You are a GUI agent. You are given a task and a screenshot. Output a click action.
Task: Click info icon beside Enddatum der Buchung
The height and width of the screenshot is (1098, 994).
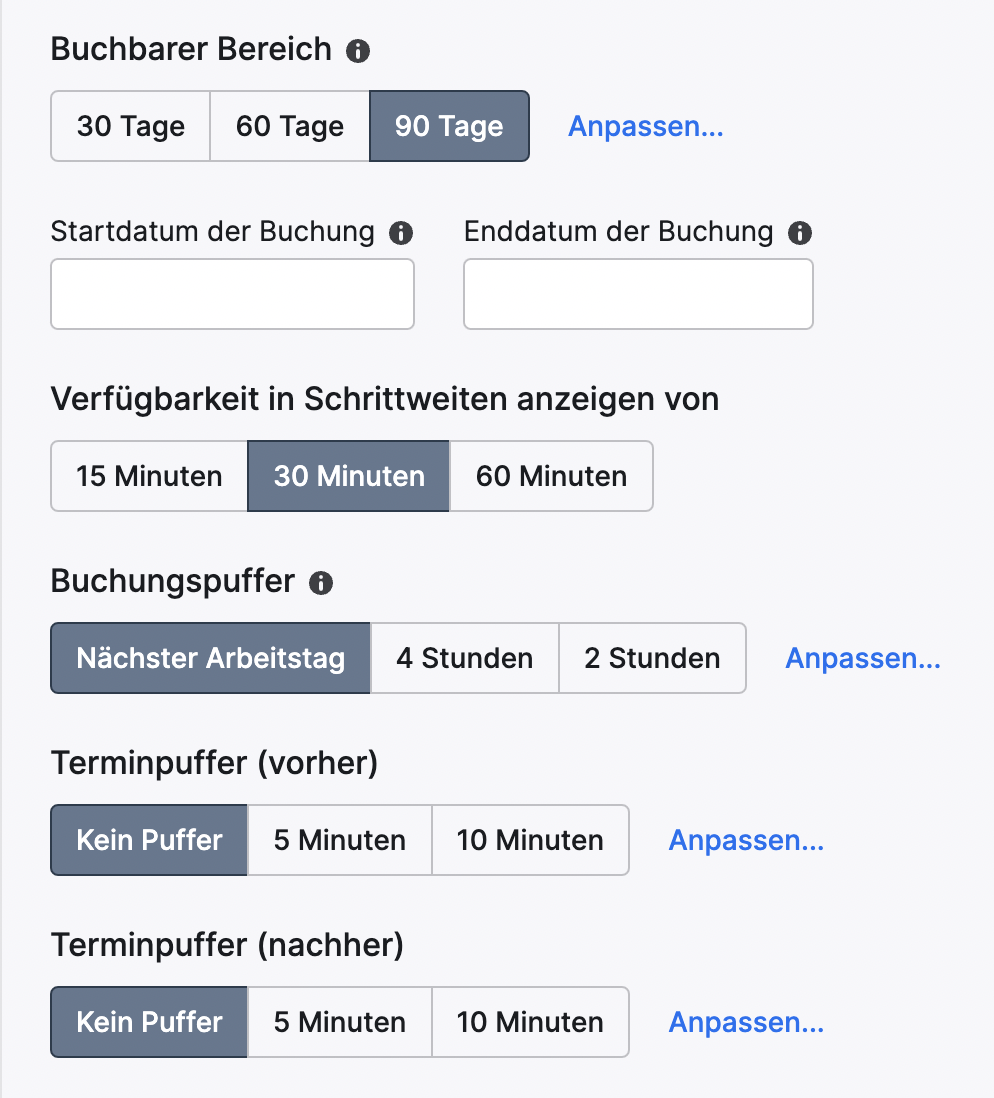coord(799,234)
